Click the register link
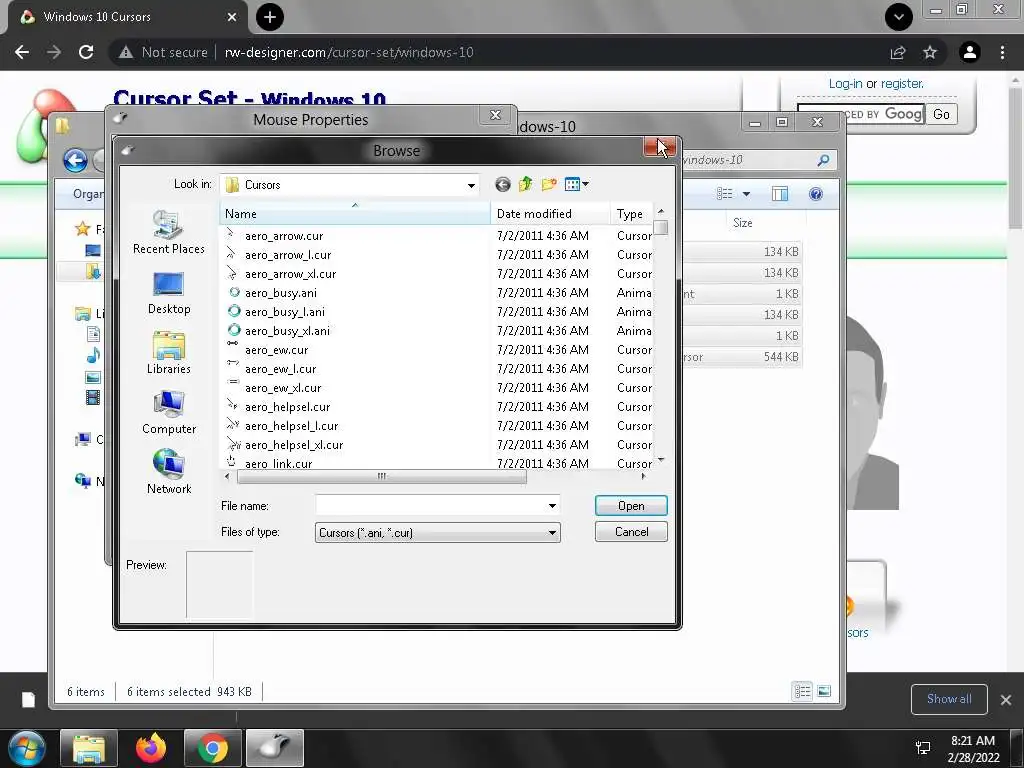 coord(902,84)
